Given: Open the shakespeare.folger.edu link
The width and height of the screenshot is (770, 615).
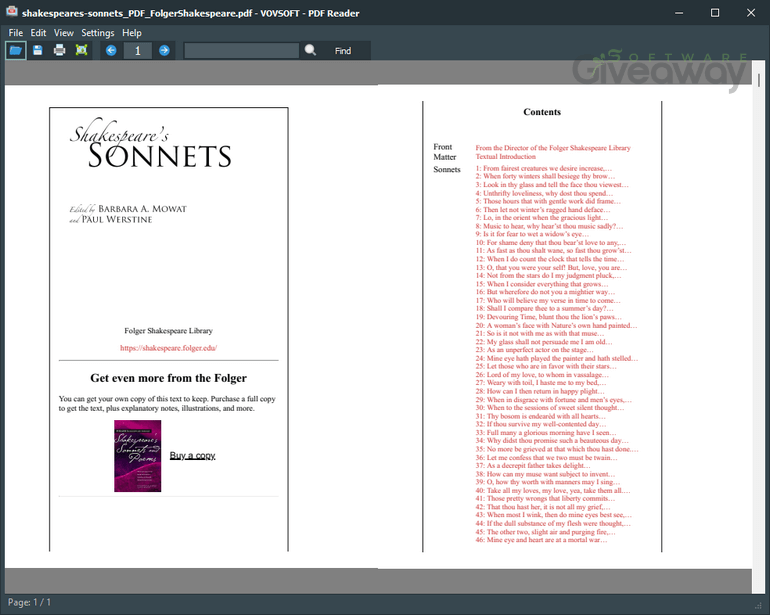Looking at the screenshot, I should (168, 348).
